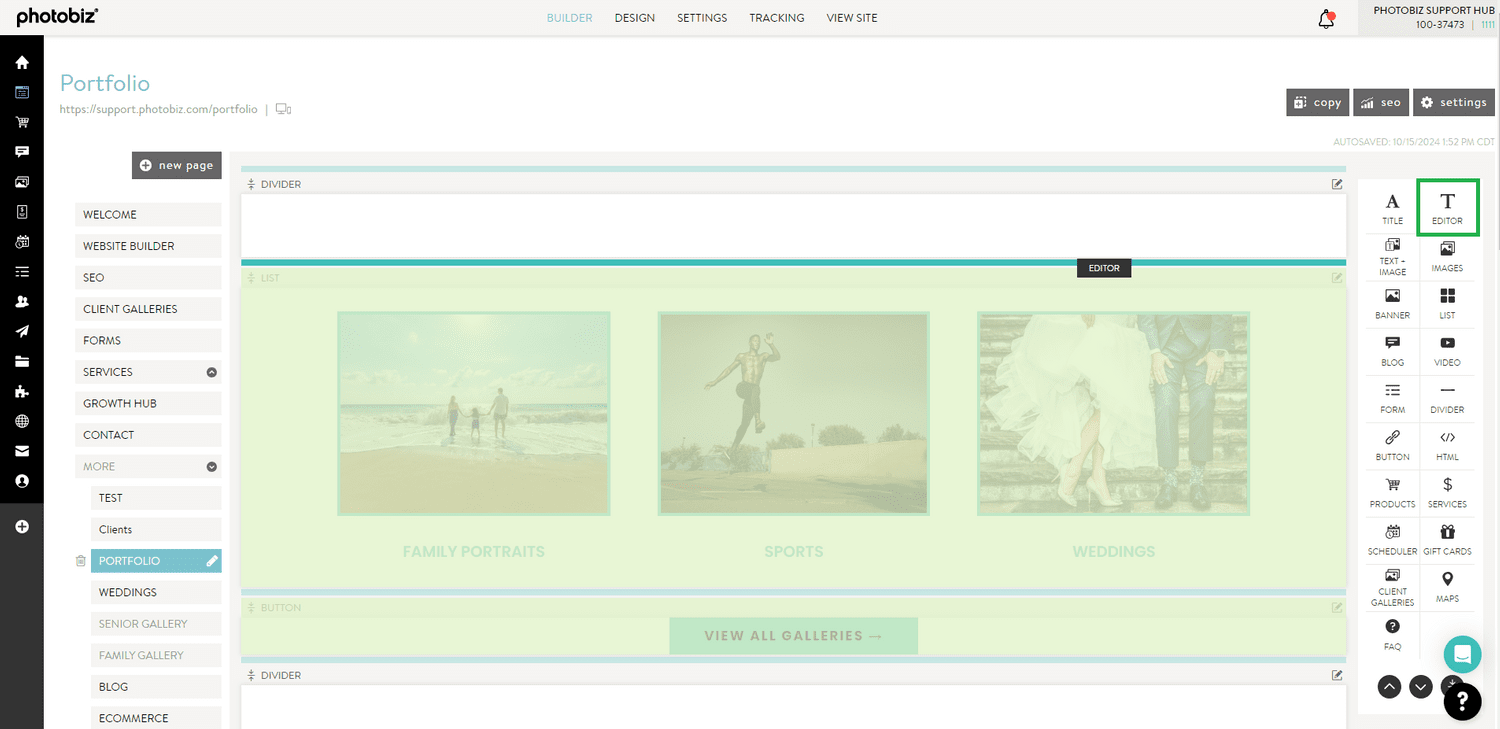This screenshot has width=1500, height=729.
Task: Insert a Video block
Action: [x=1447, y=351]
